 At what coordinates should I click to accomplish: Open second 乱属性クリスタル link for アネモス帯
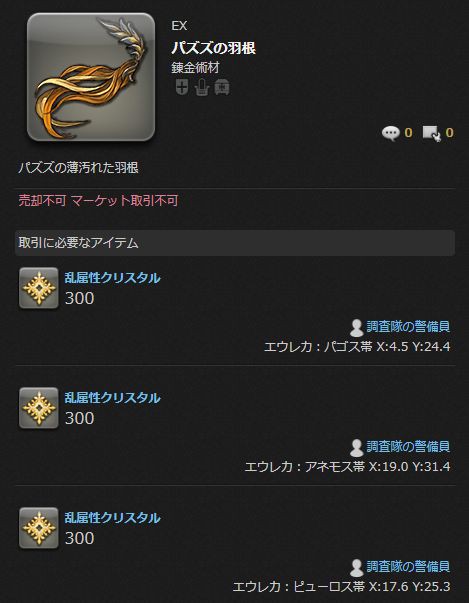(112, 398)
